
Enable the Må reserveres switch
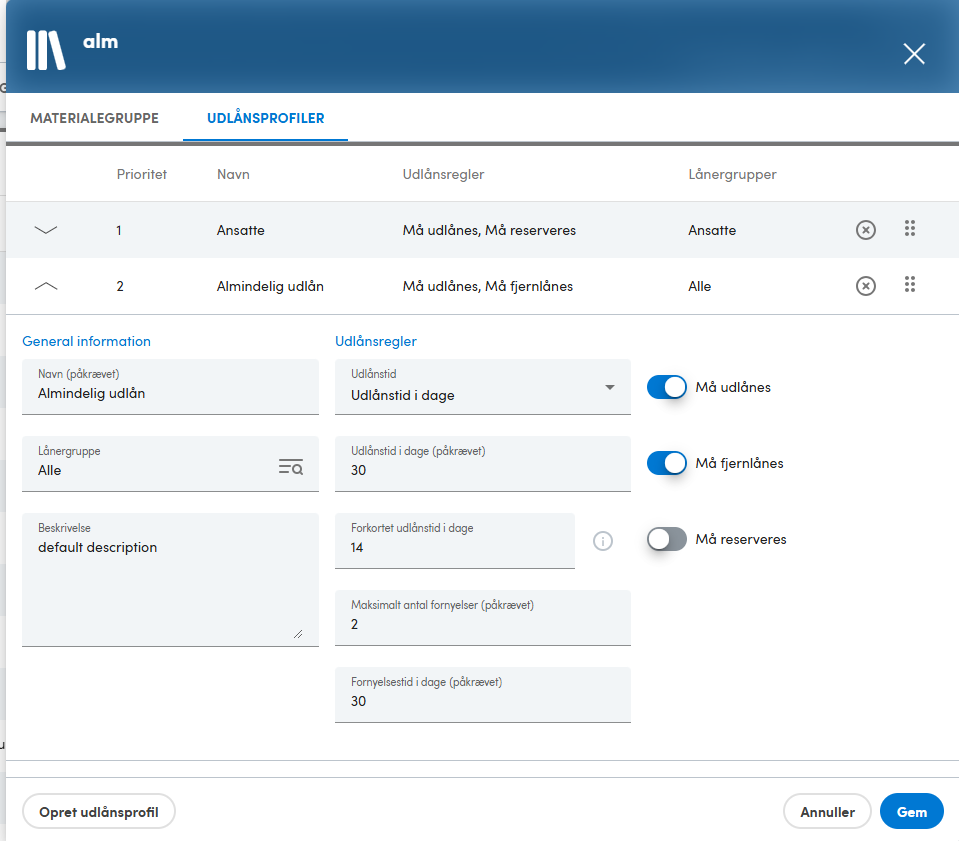[667, 539]
